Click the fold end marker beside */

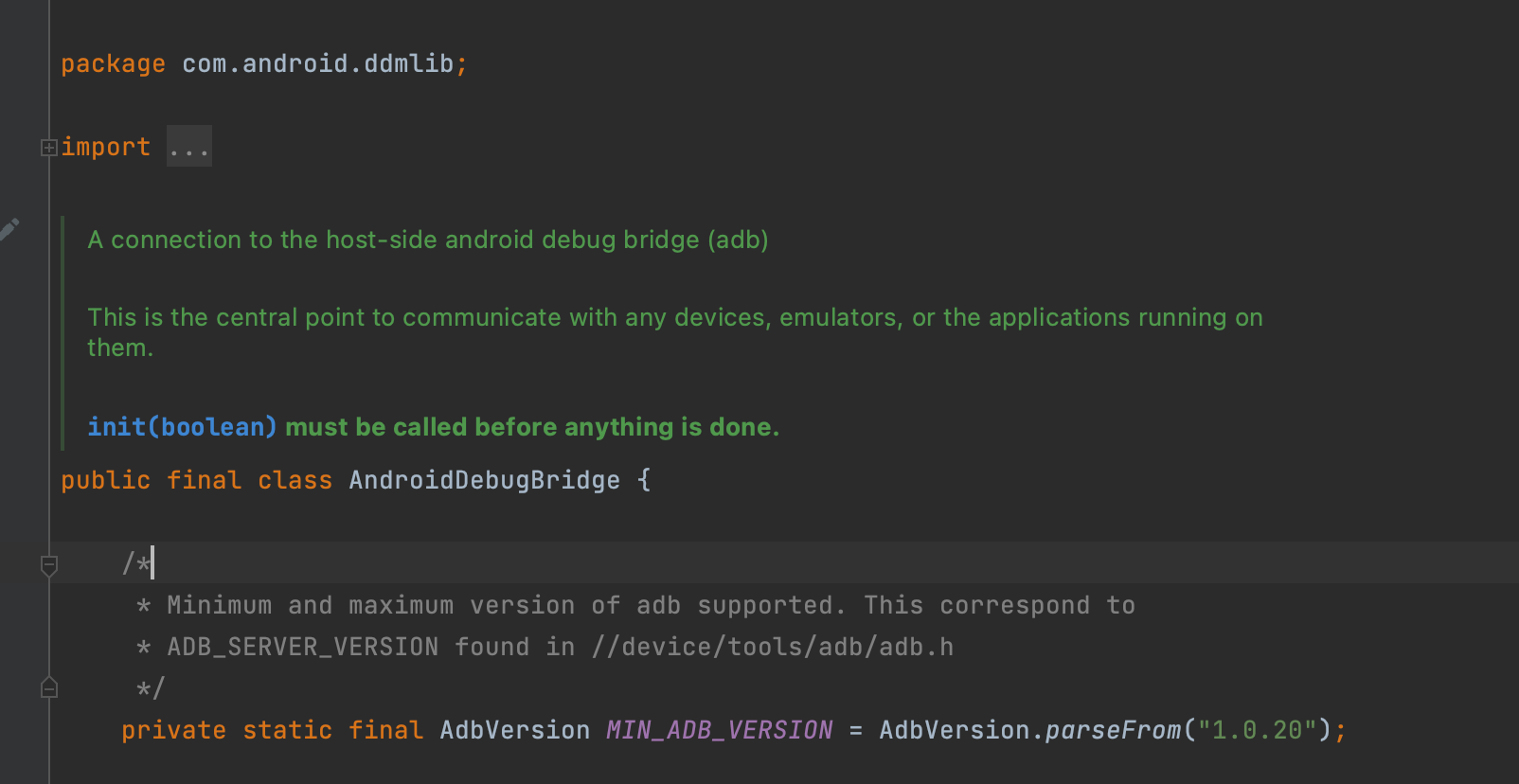[x=49, y=688]
